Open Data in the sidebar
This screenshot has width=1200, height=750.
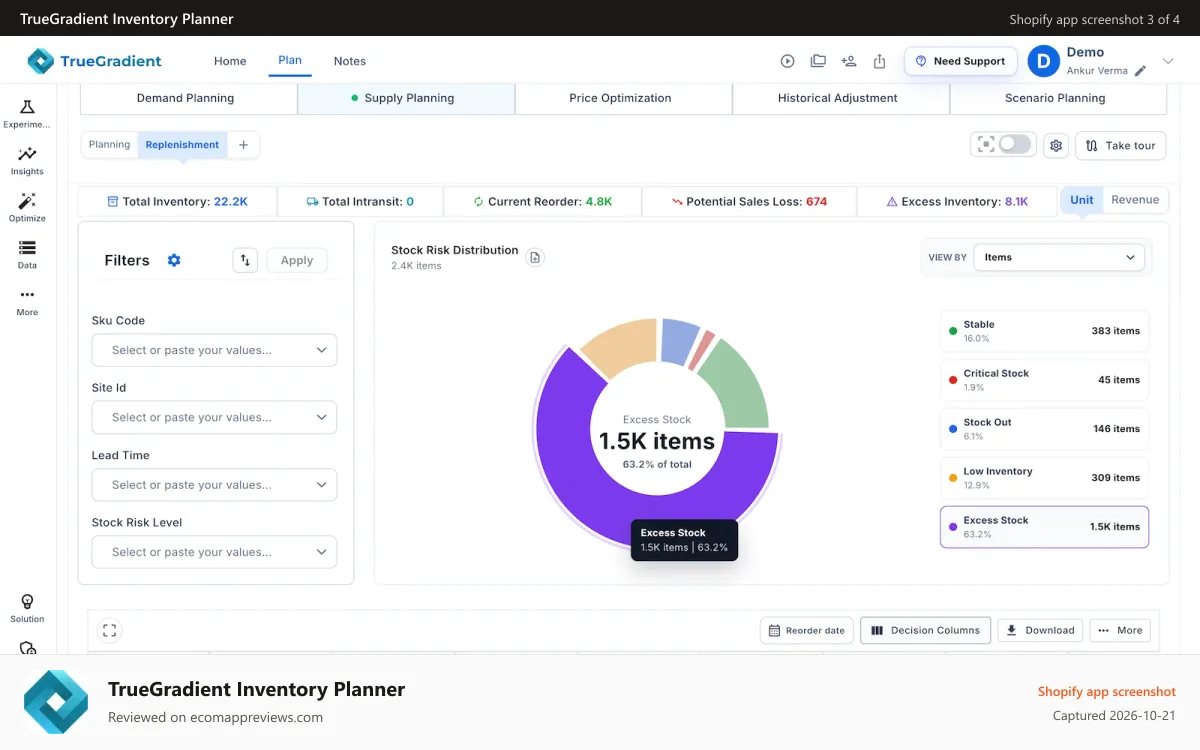(27, 255)
